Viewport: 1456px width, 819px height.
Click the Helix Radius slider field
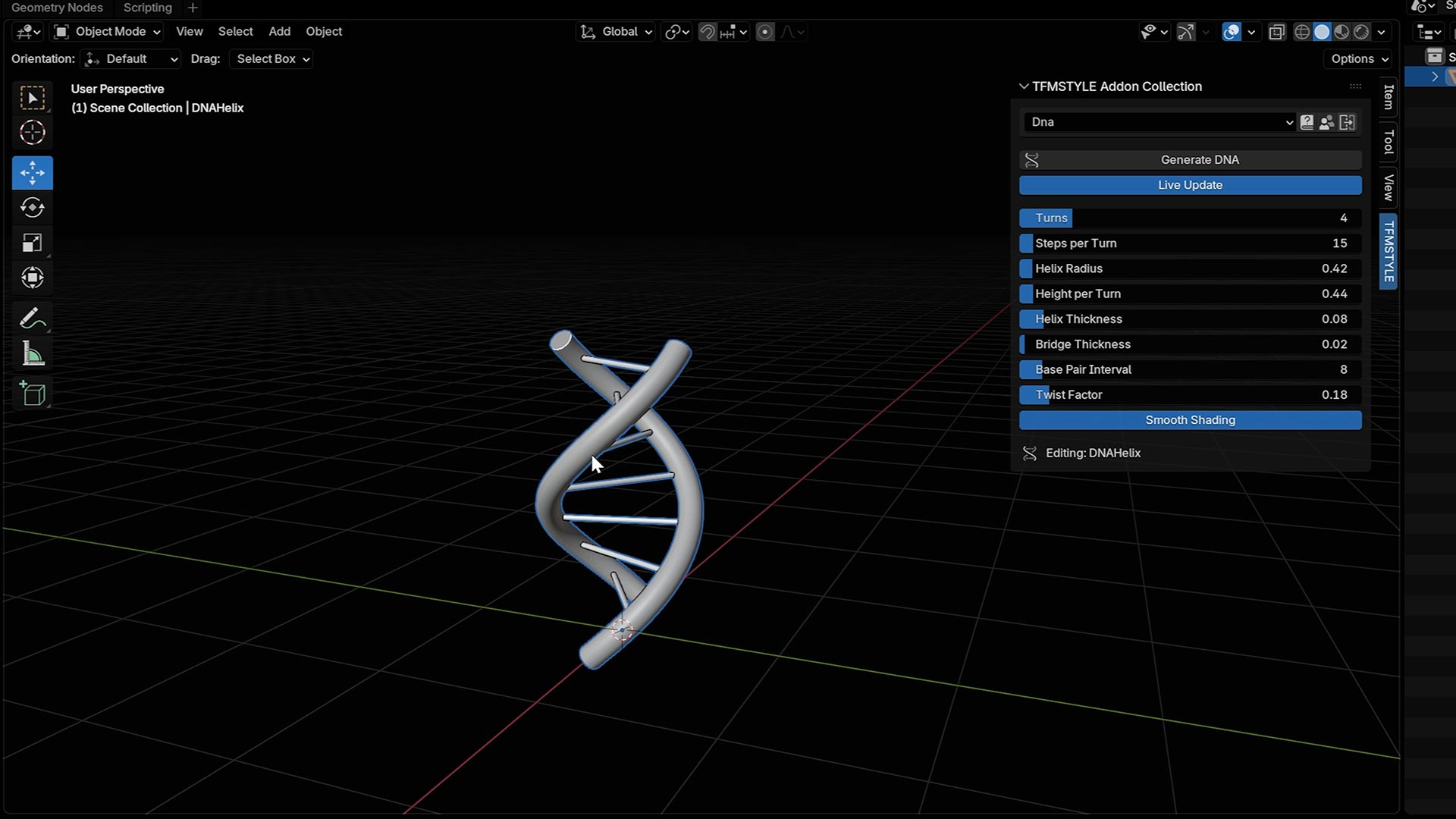[x=1190, y=268]
